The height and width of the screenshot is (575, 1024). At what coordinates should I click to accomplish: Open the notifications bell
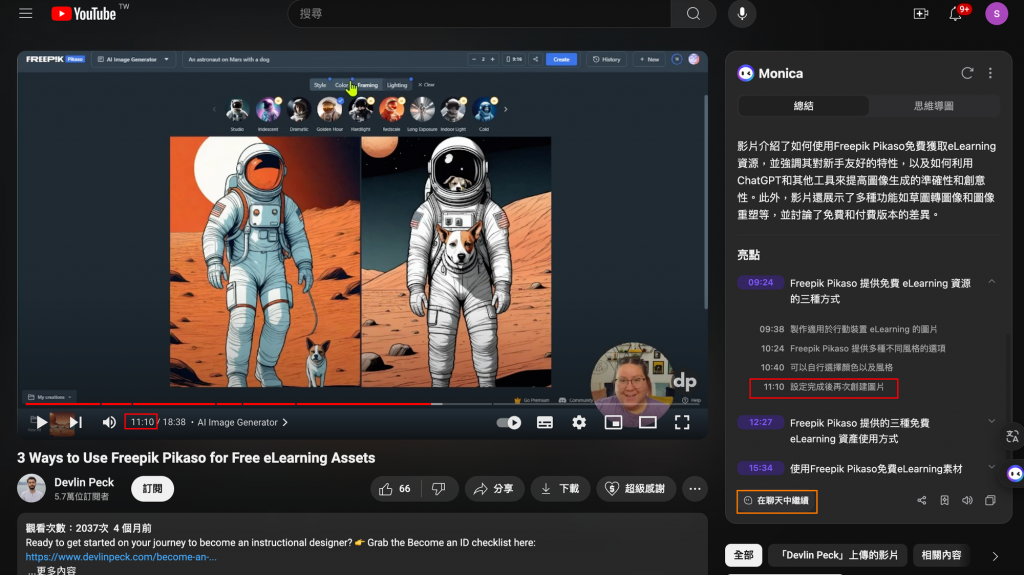955,14
